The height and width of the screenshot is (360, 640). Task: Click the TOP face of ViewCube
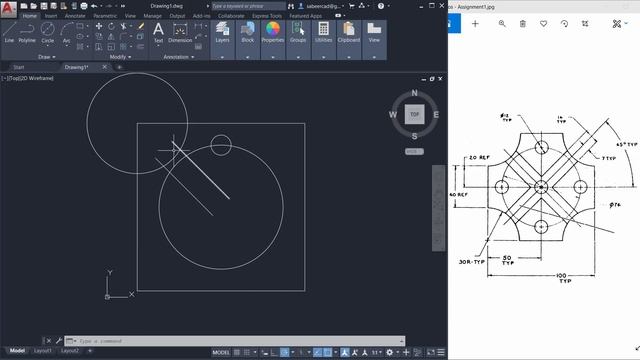[414, 114]
